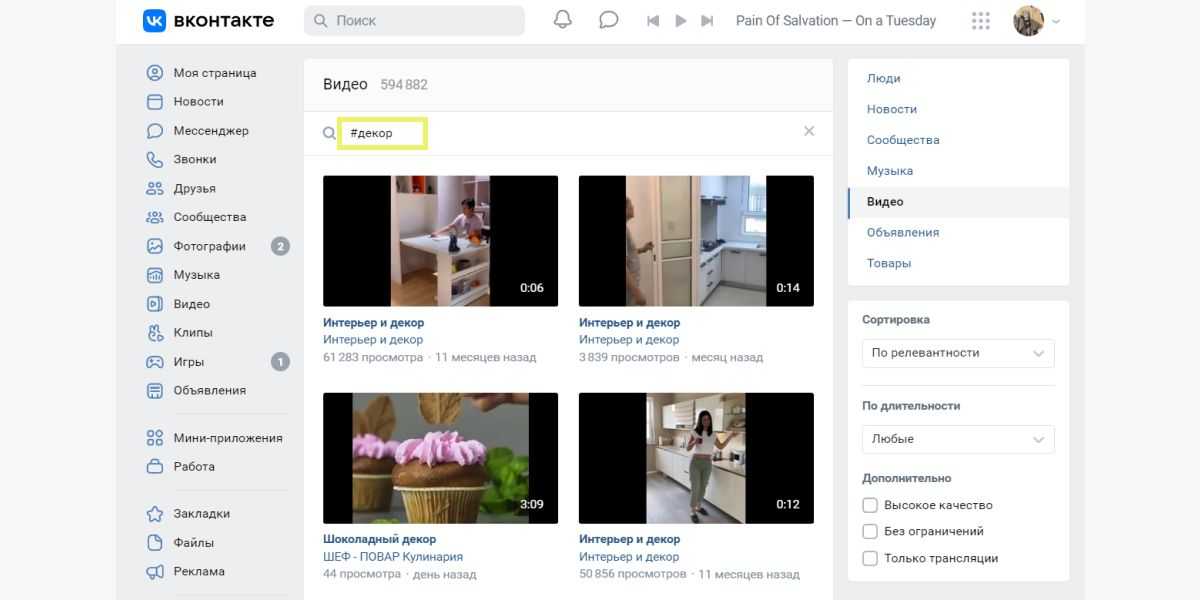Viewport: 1200px width, 600px height.
Task: Open the messages chat bubble icon
Action: (608, 20)
